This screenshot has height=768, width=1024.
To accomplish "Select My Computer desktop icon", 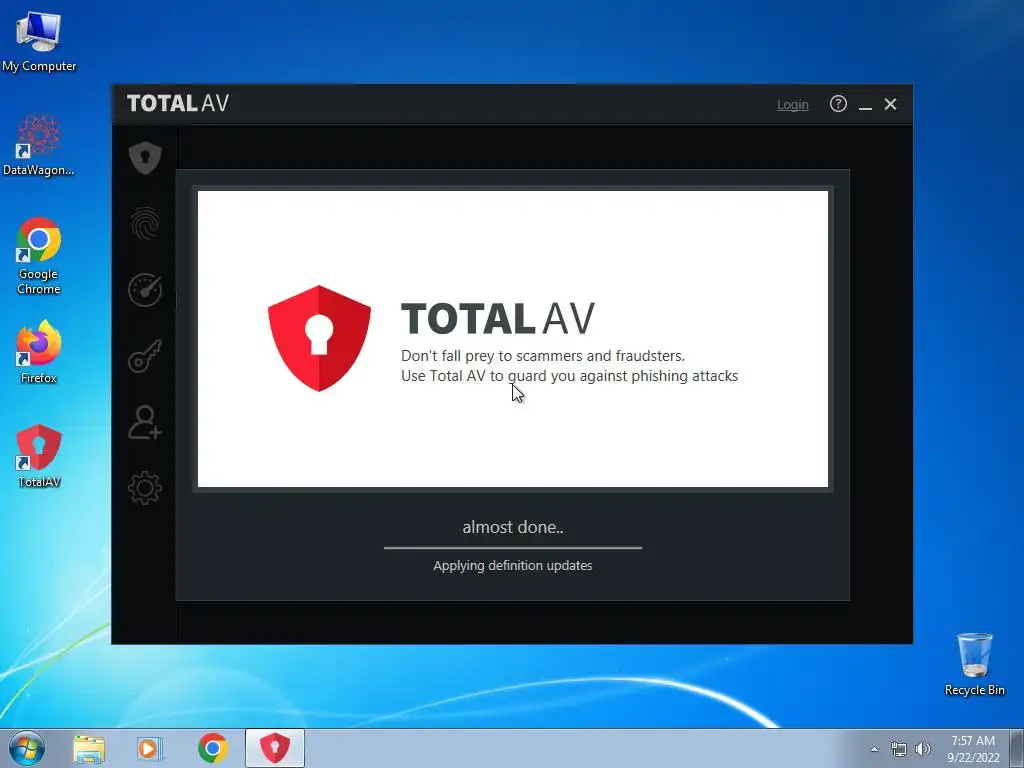I will (x=39, y=40).
